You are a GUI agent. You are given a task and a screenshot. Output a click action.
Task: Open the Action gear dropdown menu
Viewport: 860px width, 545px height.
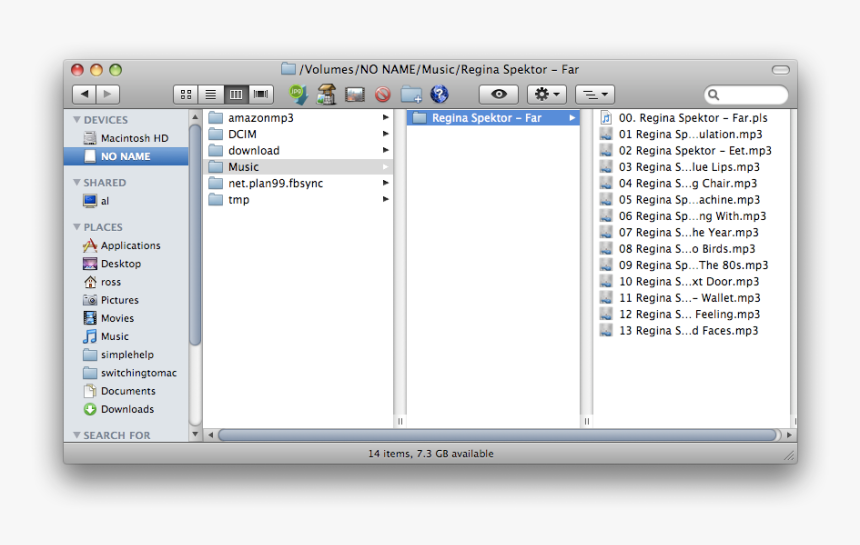547,94
